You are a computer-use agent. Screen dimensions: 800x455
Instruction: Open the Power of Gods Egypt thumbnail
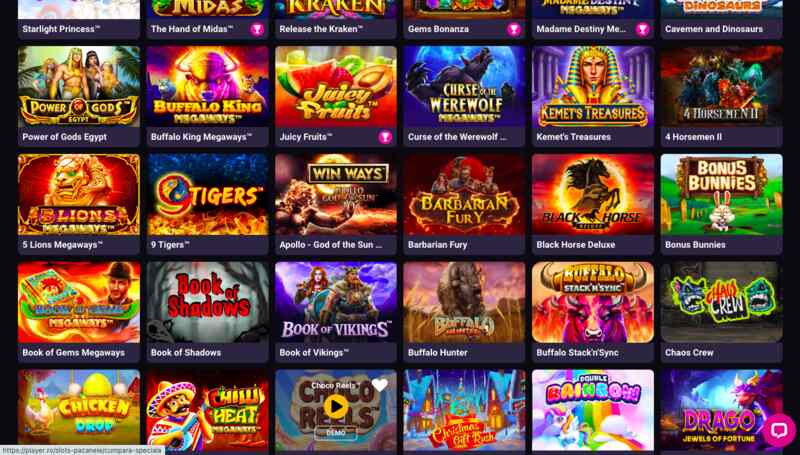click(x=79, y=86)
